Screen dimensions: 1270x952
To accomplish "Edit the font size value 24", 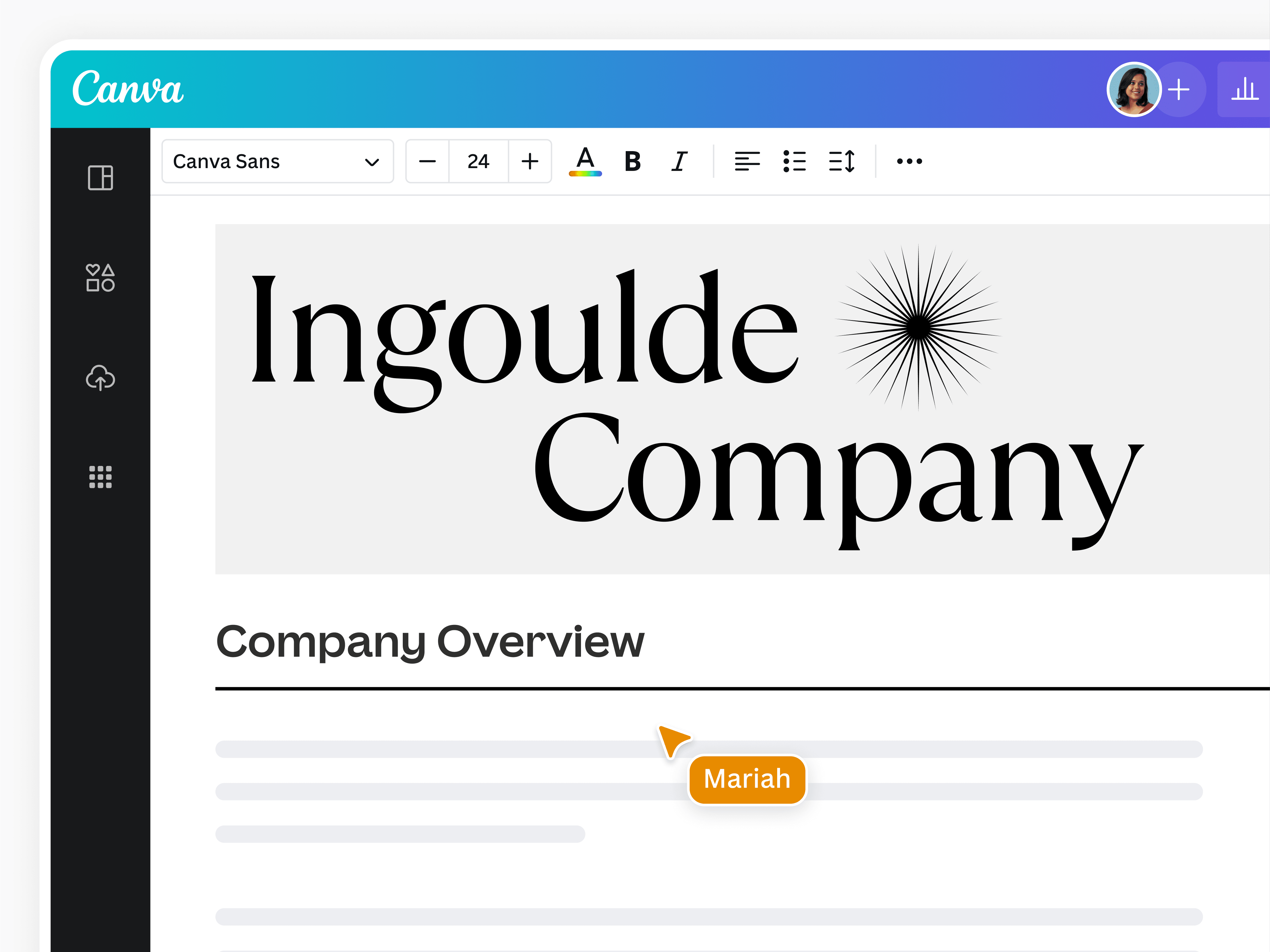I will 478,161.
